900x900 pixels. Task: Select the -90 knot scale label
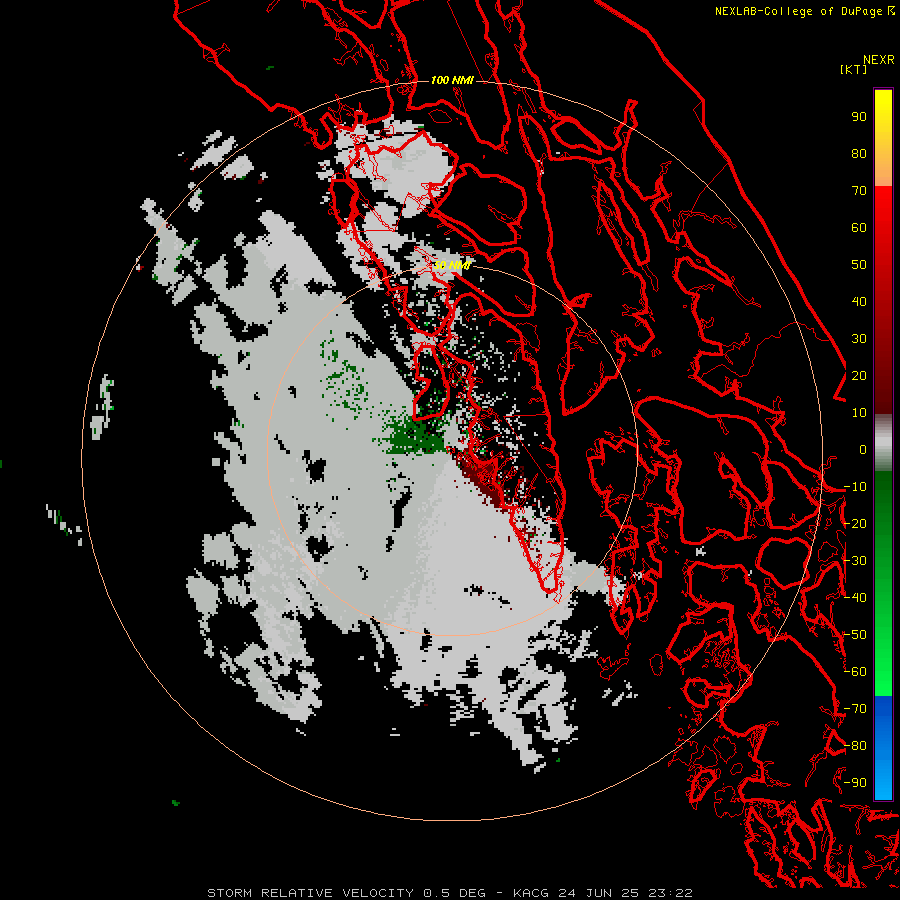(x=855, y=783)
